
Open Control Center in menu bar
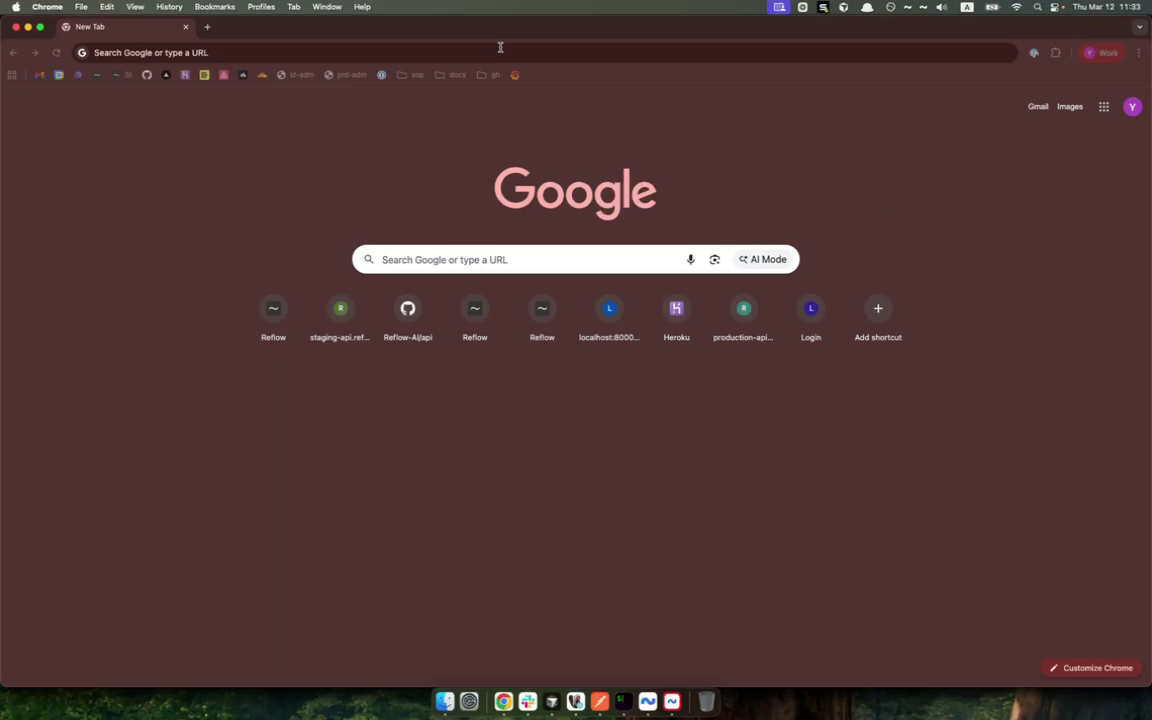1056,7
